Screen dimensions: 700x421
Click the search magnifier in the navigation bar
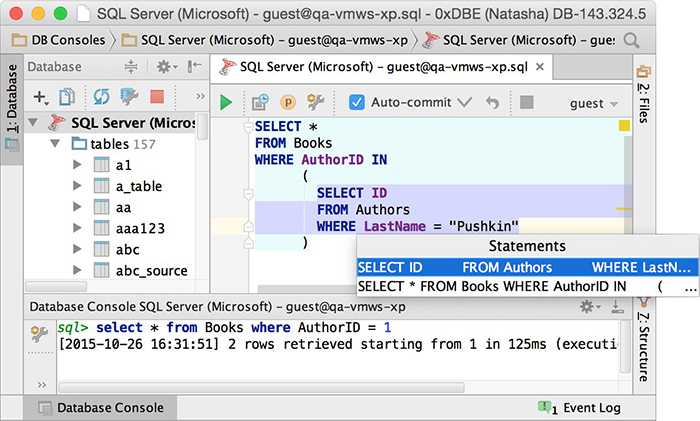pos(631,41)
